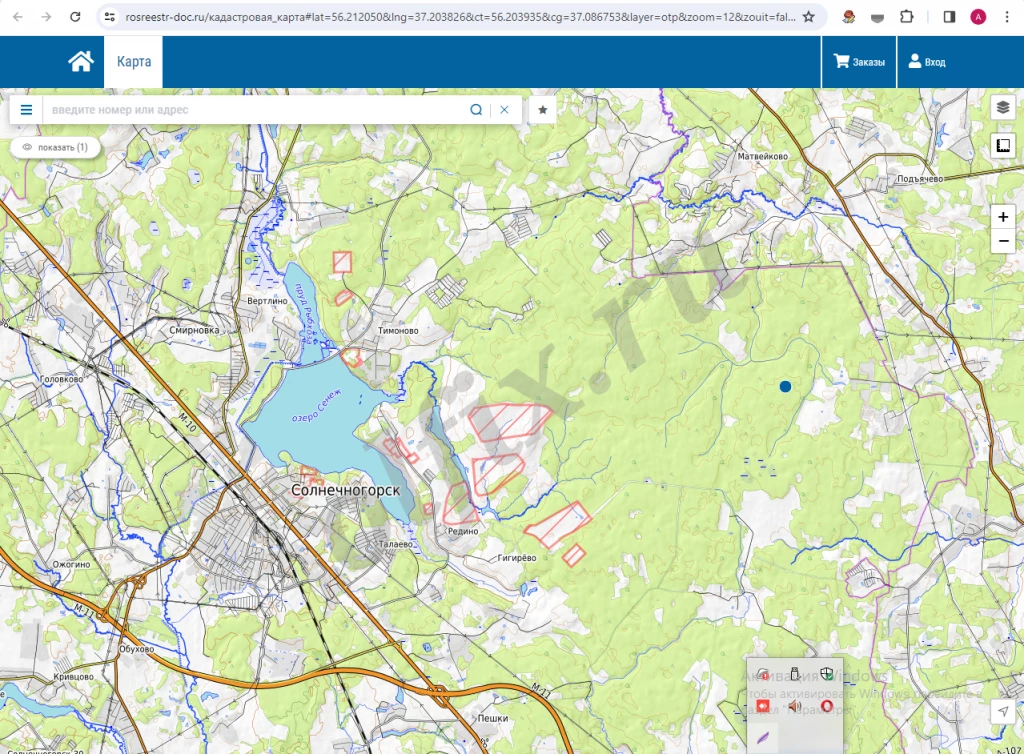Open the hamburger menu beside search field

[26, 110]
